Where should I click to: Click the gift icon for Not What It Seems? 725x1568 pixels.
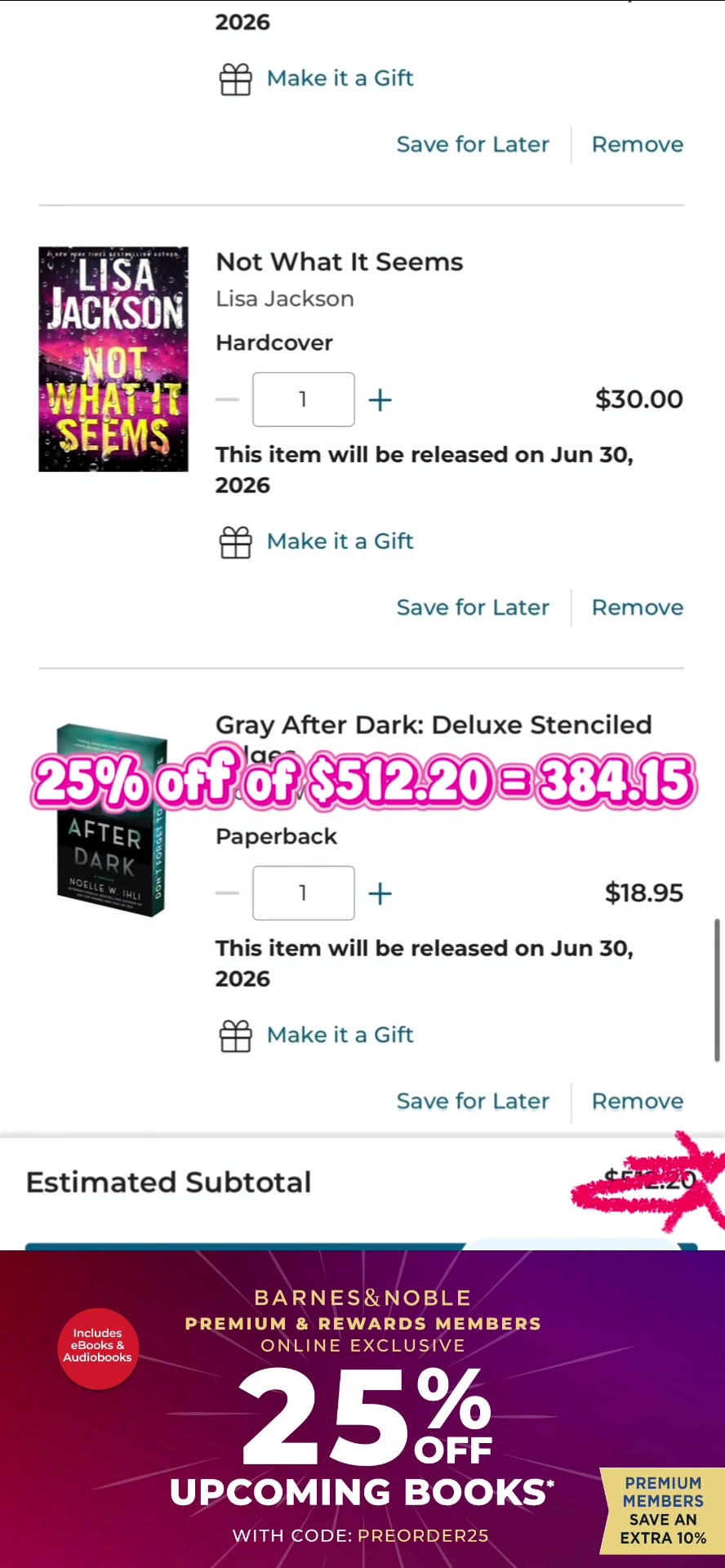pyautogui.click(x=236, y=542)
